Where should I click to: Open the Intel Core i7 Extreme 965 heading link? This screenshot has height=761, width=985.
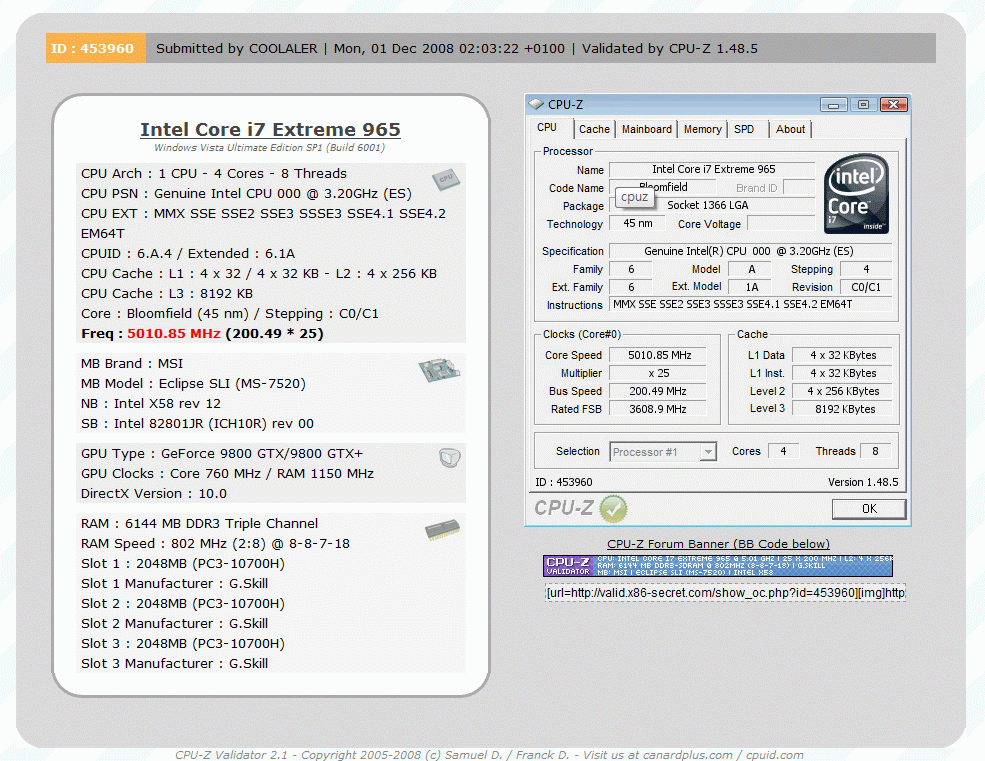coord(270,129)
